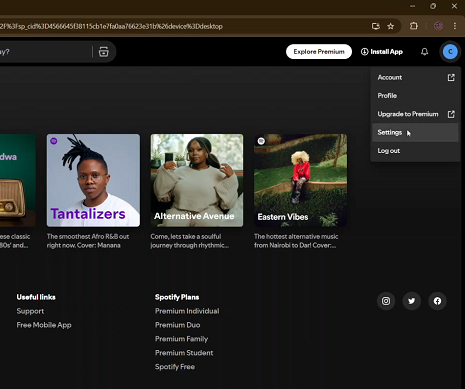This screenshot has width=465, height=389.
Task: Click the Spotify Plans heading
Action: coord(177,297)
